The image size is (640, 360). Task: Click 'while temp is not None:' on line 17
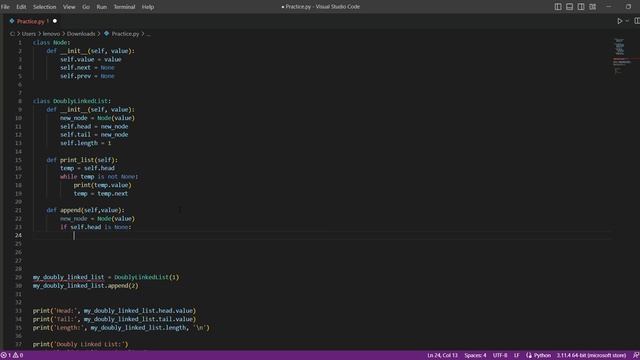[99, 177]
